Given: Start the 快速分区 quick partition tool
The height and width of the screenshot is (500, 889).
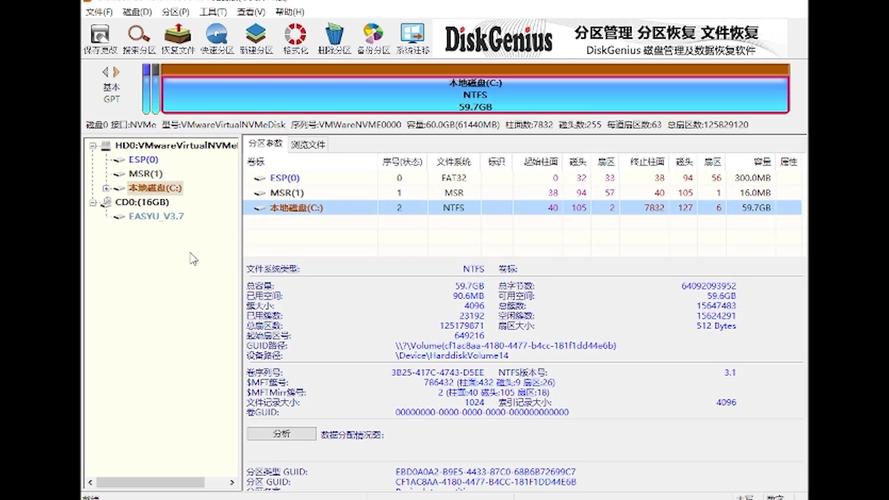Looking at the screenshot, I should click(x=217, y=39).
